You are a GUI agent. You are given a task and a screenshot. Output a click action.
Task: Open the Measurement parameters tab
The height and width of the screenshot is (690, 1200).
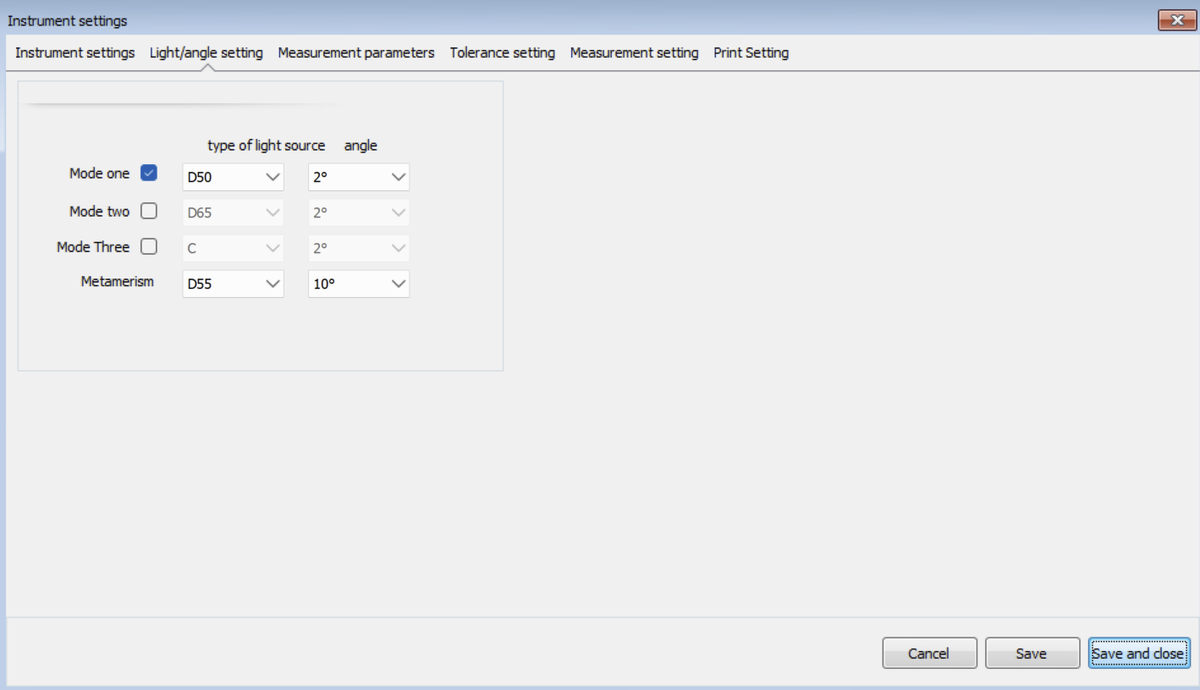coord(356,53)
